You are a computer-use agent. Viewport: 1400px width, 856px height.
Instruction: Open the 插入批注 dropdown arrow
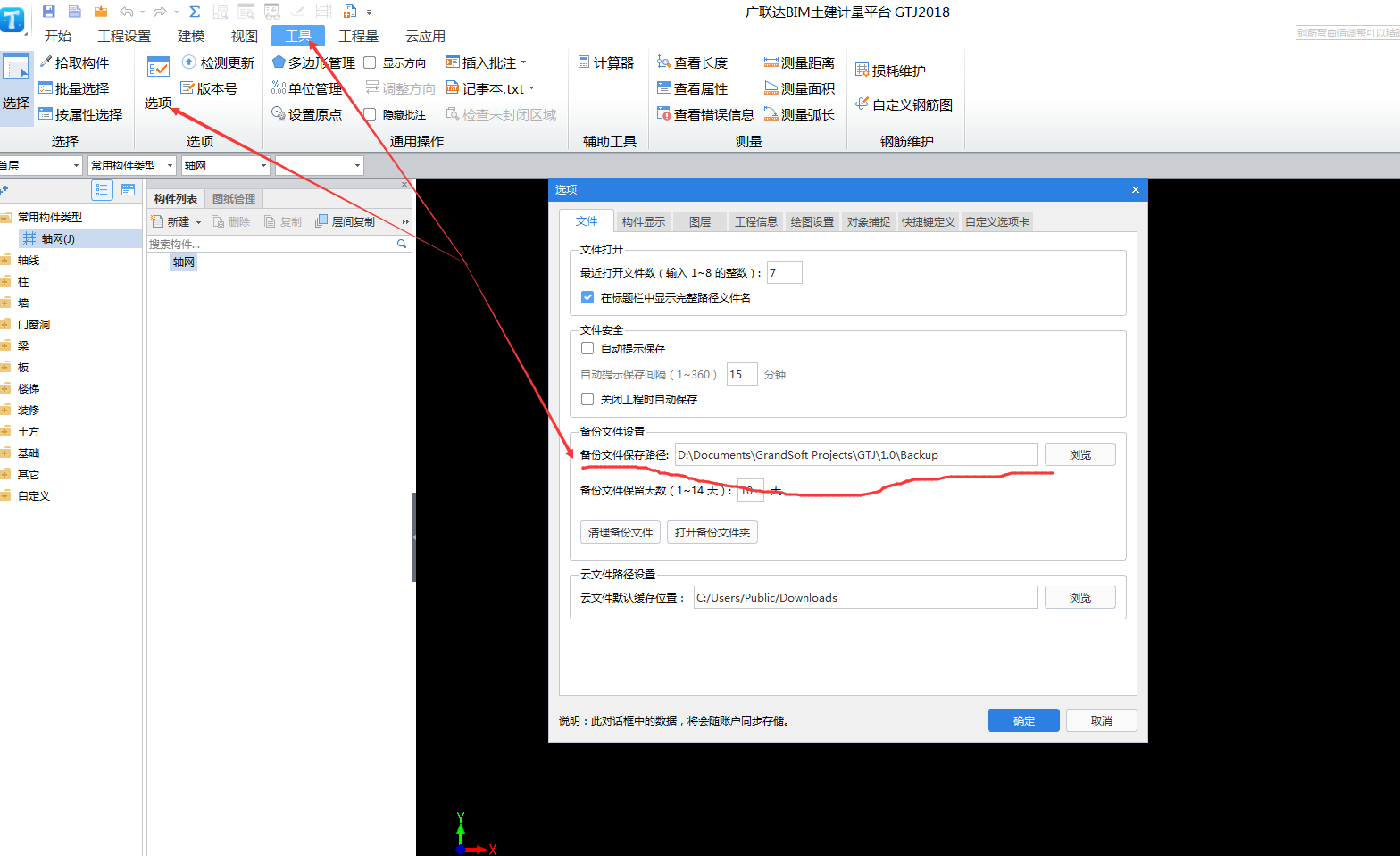[524, 62]
